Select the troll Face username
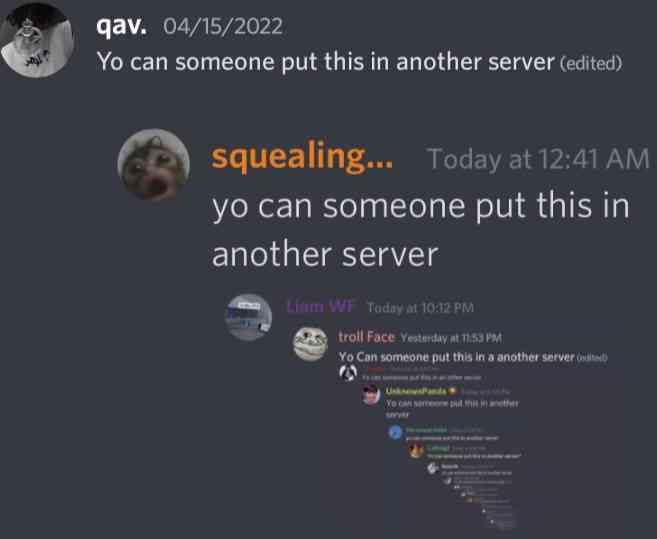Image resolution: width=657 pixels, height=539 pixels. pos(366,337)
